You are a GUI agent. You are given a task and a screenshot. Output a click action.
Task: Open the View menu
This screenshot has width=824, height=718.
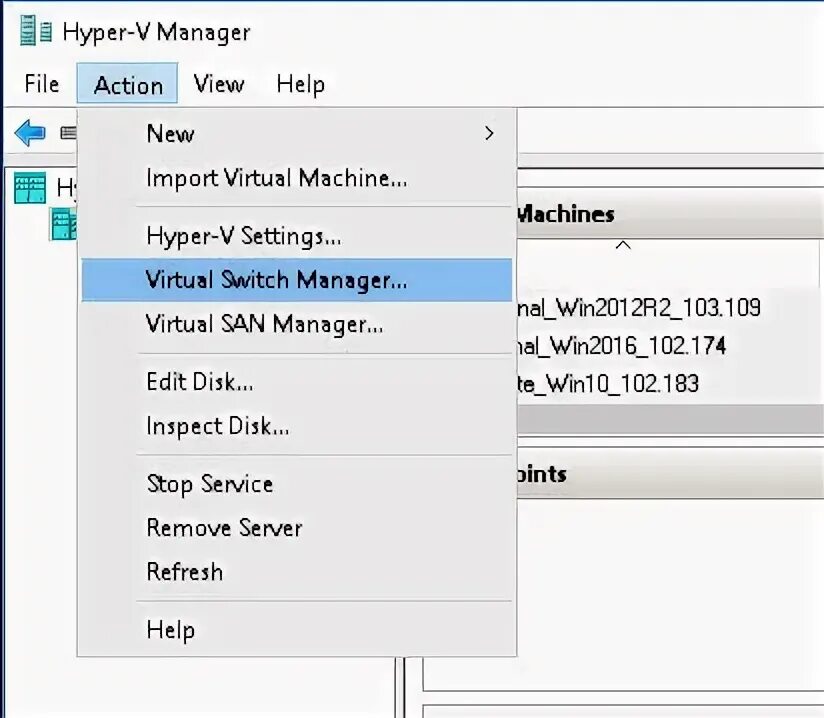tap(219, 84)
